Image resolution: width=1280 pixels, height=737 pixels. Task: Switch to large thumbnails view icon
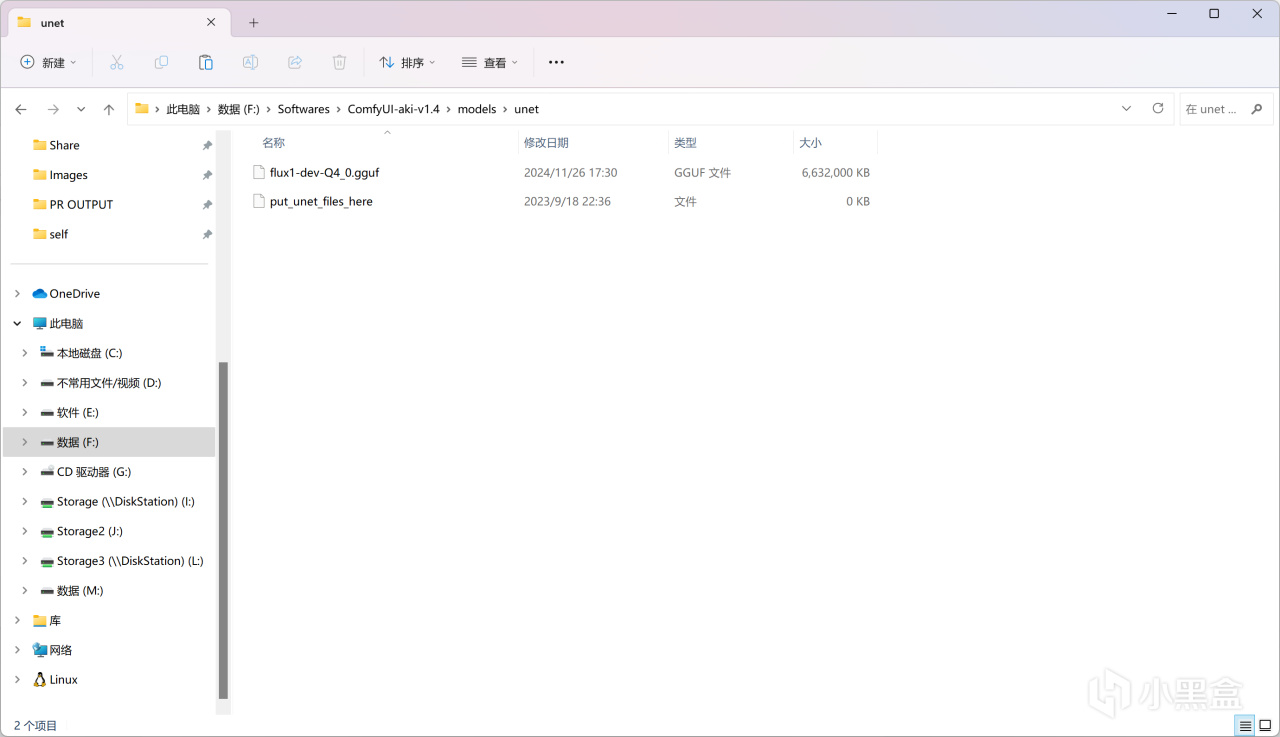[1265, 726]
